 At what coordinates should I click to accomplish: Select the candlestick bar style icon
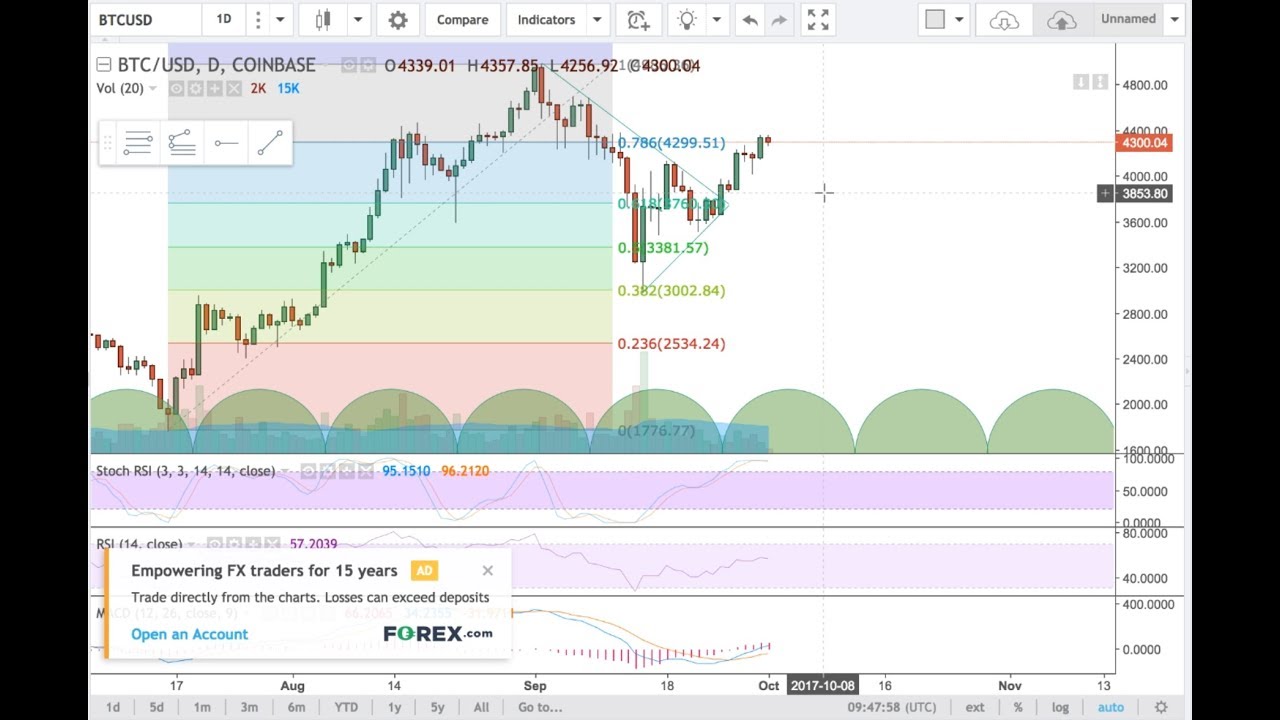323,20
